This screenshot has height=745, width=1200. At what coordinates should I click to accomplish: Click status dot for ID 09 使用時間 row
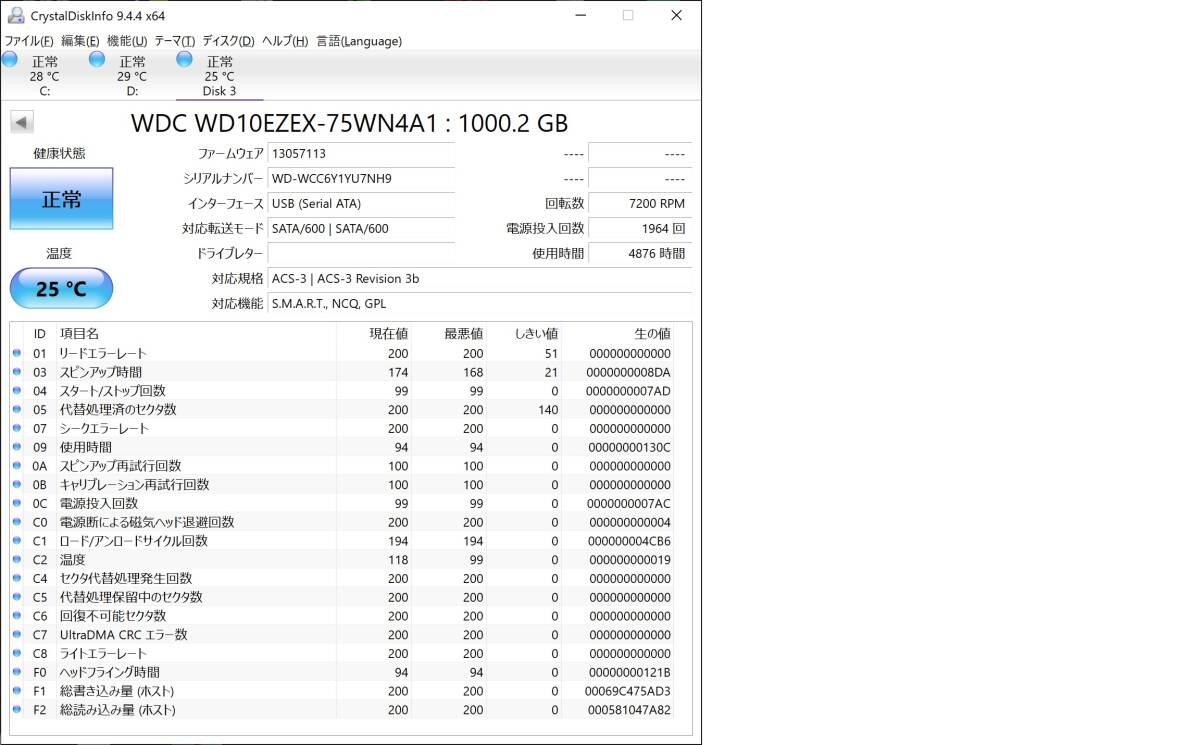point(17,447)
